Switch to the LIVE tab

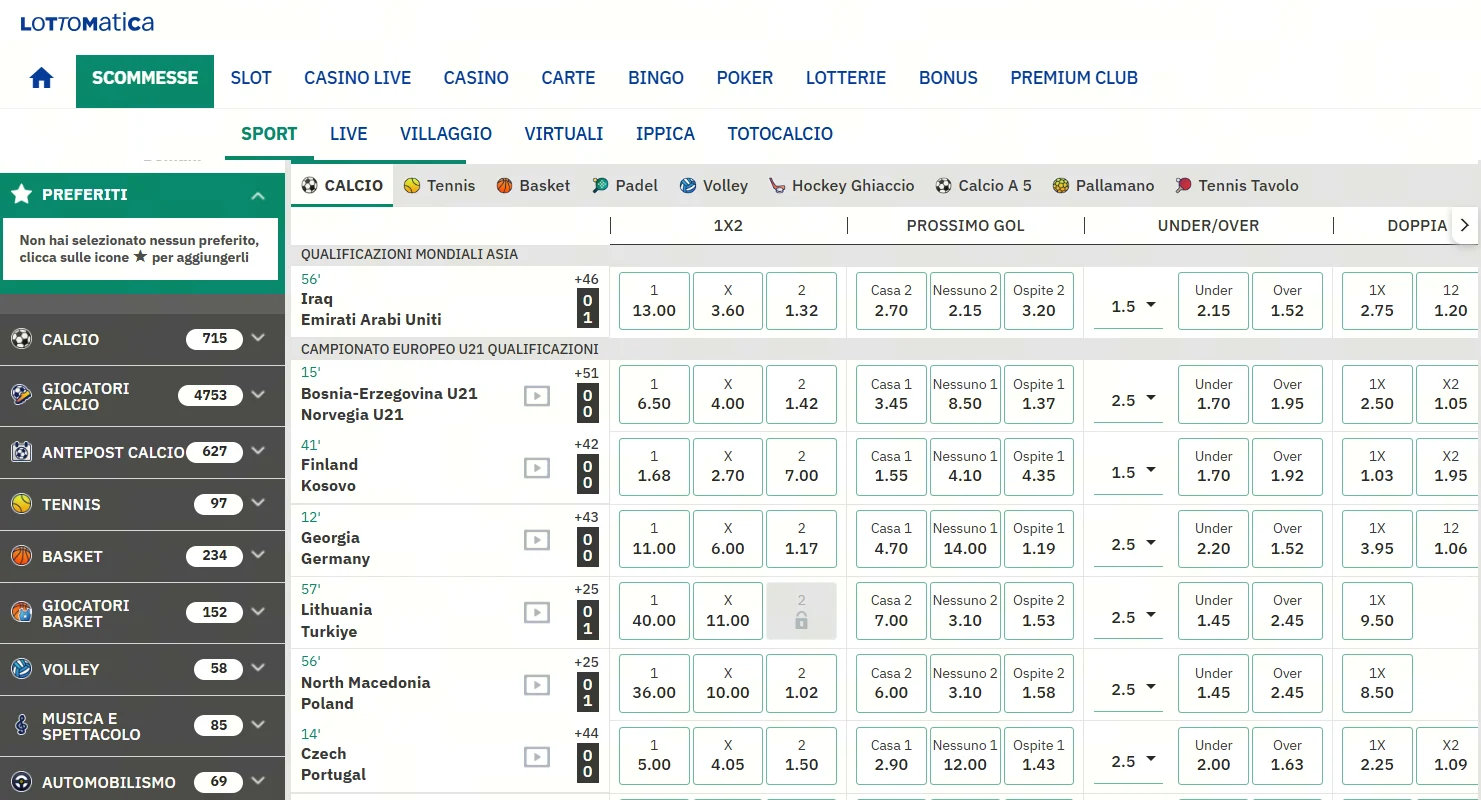pos(348,134)
